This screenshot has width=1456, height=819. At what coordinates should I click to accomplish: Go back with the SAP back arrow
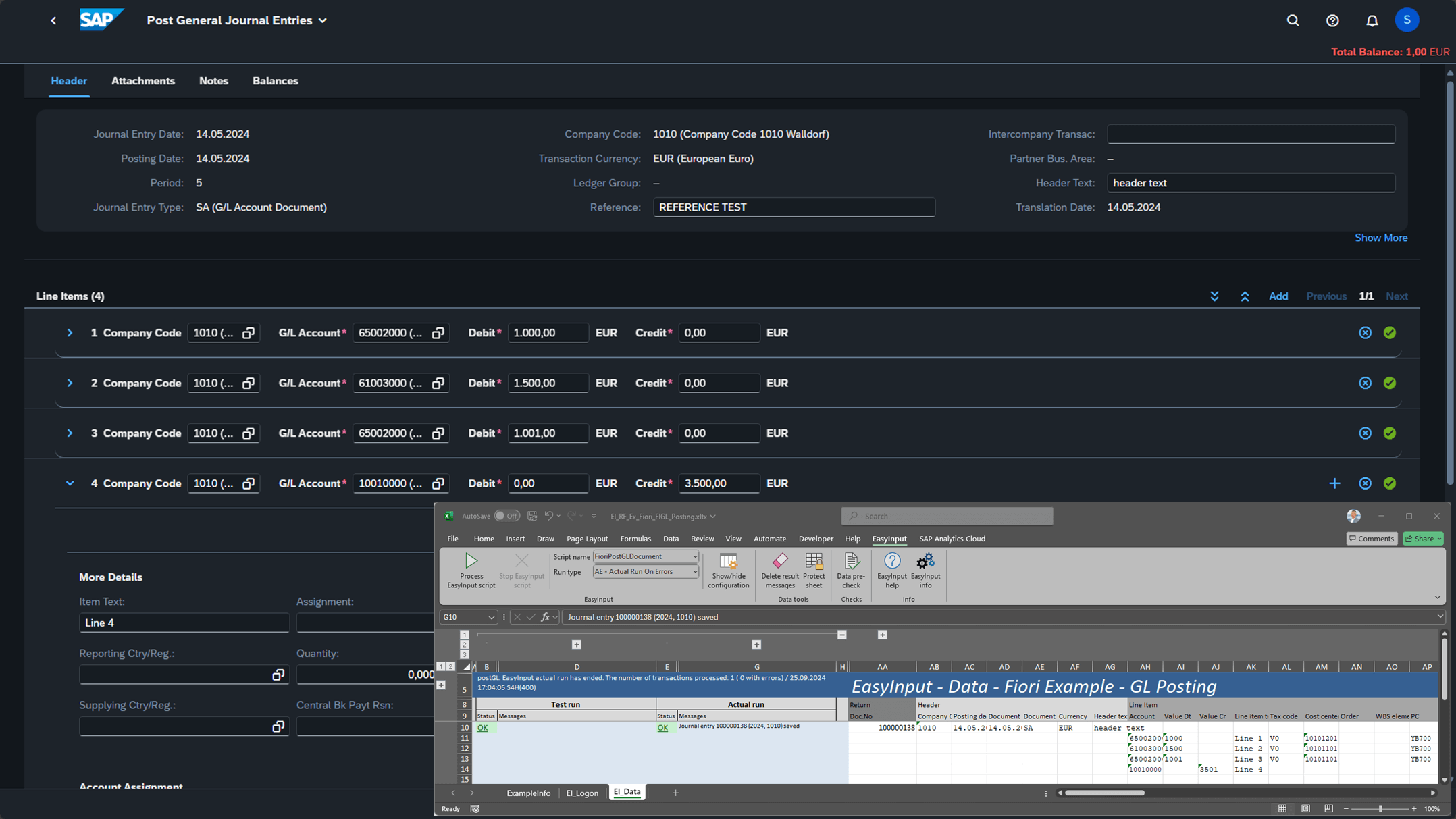point(53,20)
